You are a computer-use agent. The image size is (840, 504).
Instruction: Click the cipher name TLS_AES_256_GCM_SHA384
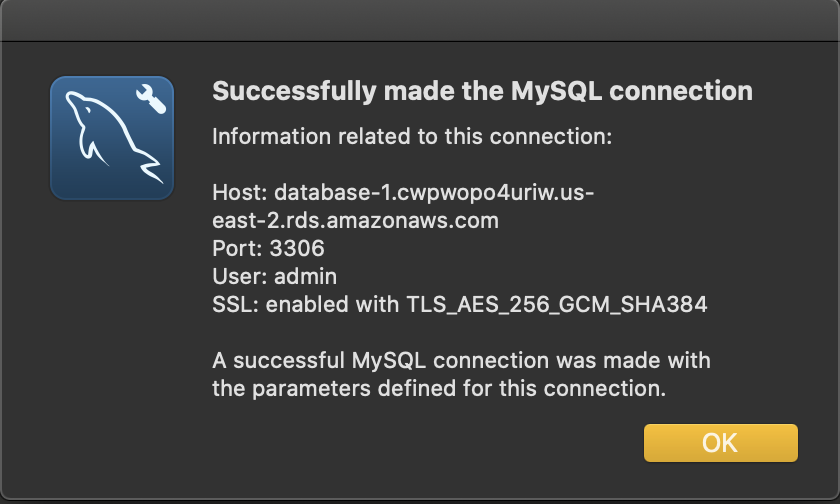pyautogui.click(x=557, y=305)
